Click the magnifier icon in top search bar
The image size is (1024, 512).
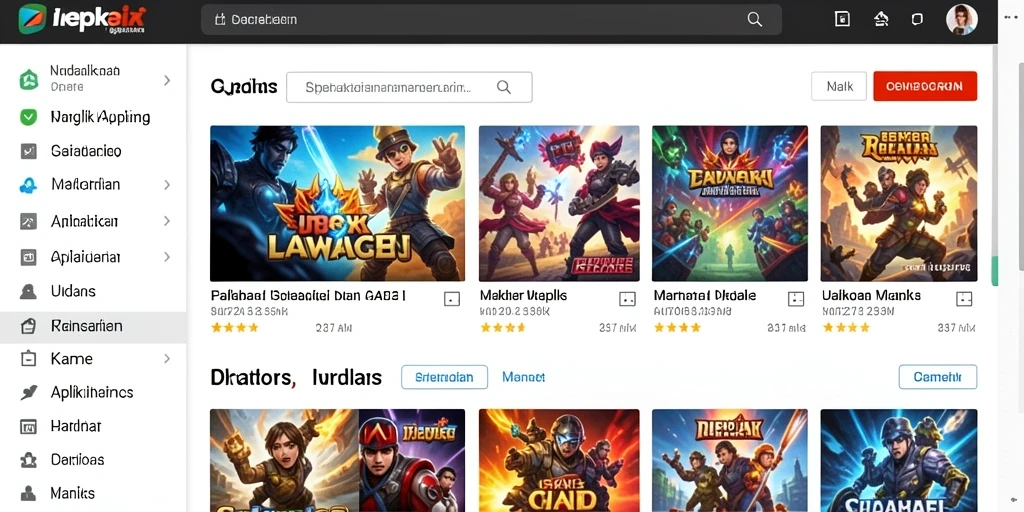(754, 20)
